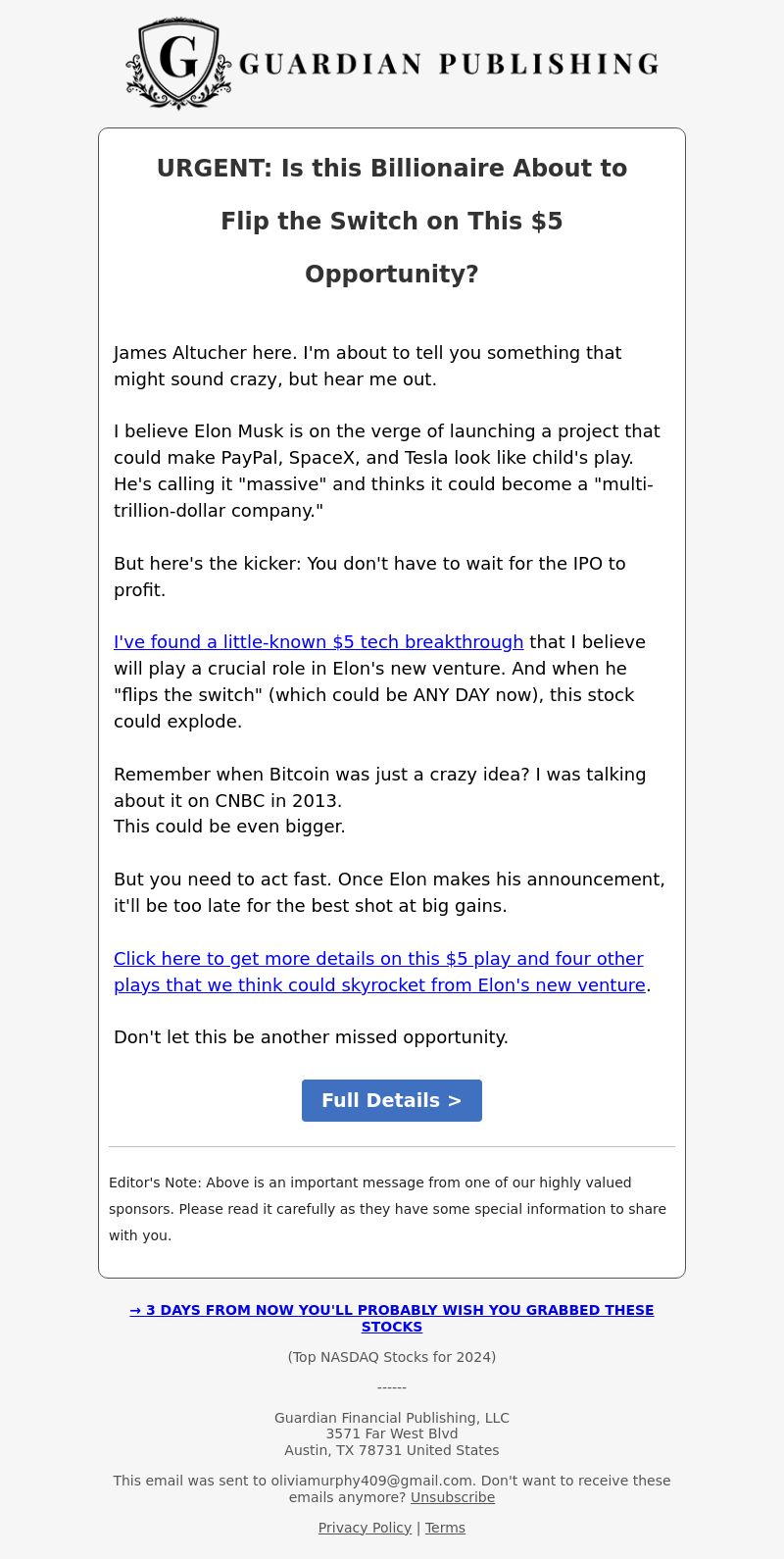Click the Guardian shield logo icon
Screen dimensions: 784x1559
click(178, 63)
